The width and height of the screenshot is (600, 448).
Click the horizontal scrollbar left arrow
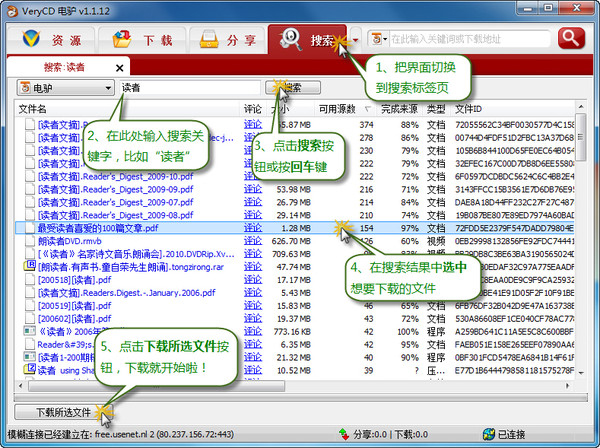pos(21,386)
